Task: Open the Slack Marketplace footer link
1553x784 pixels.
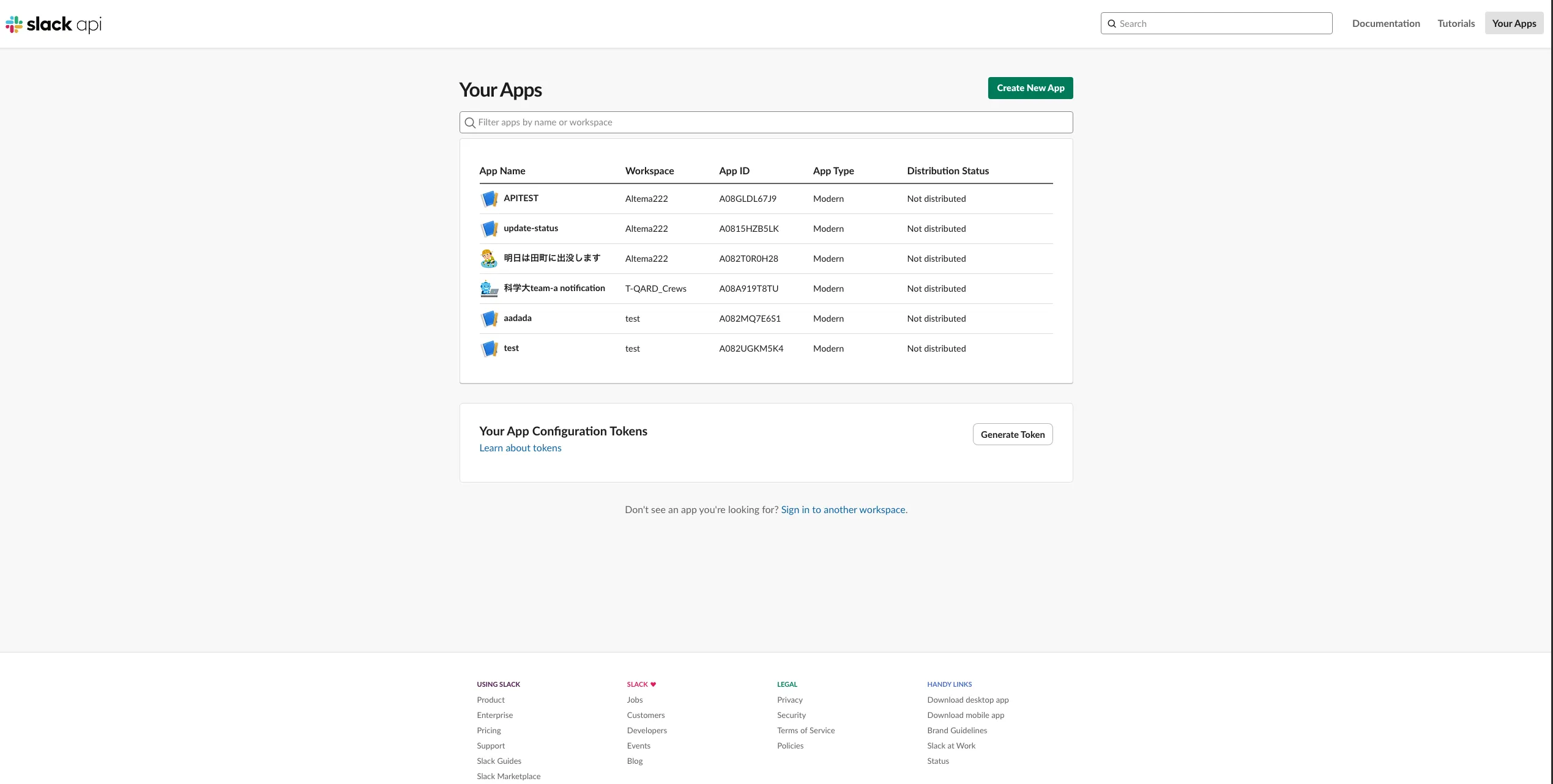Action: (508, 777)
